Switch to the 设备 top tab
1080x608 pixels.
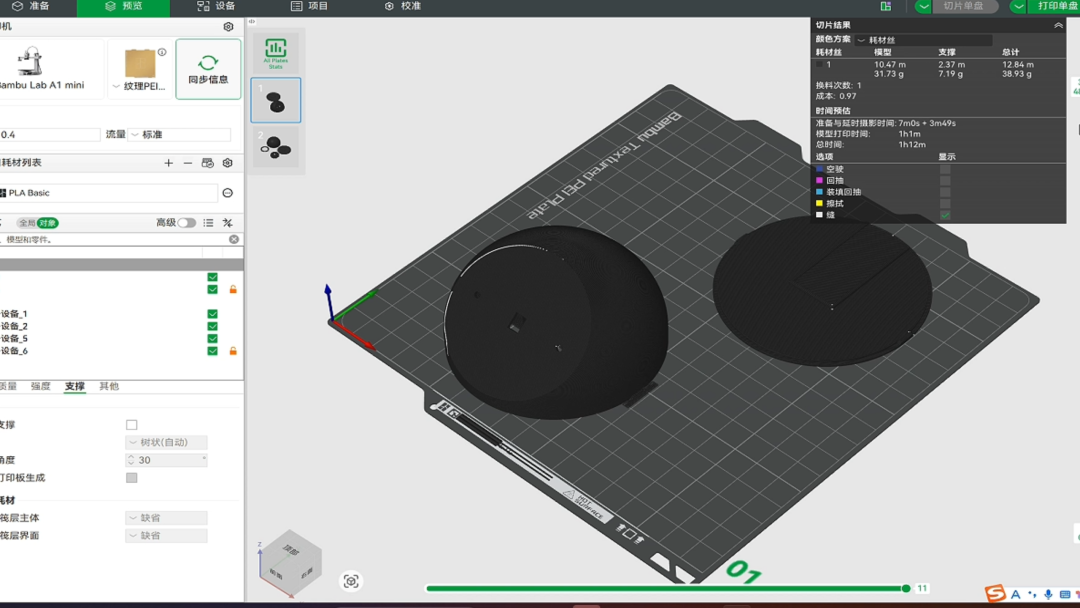(216, 6)
